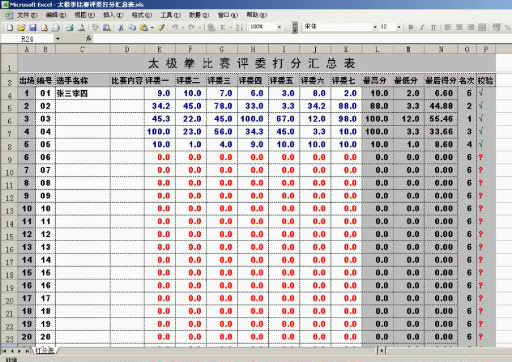
Task: Select the cell with value 55.46
Action: point(441,119)
